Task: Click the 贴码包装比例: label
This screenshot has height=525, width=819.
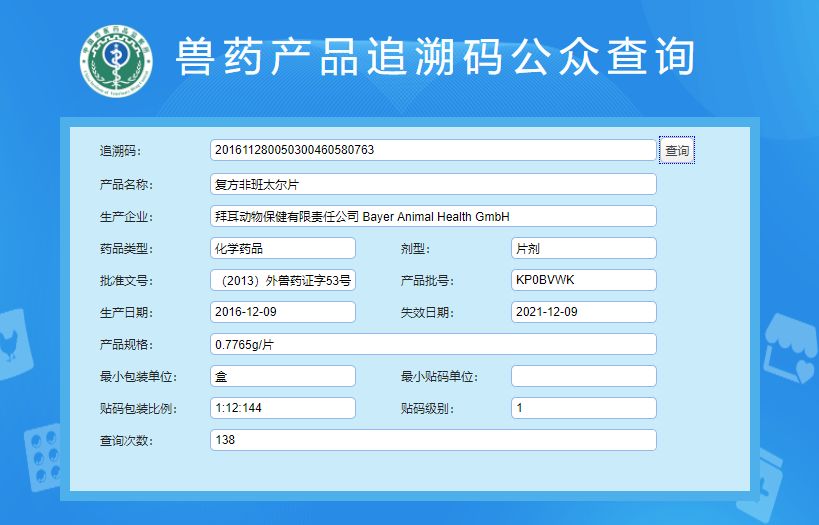Action: coord(138,409)
